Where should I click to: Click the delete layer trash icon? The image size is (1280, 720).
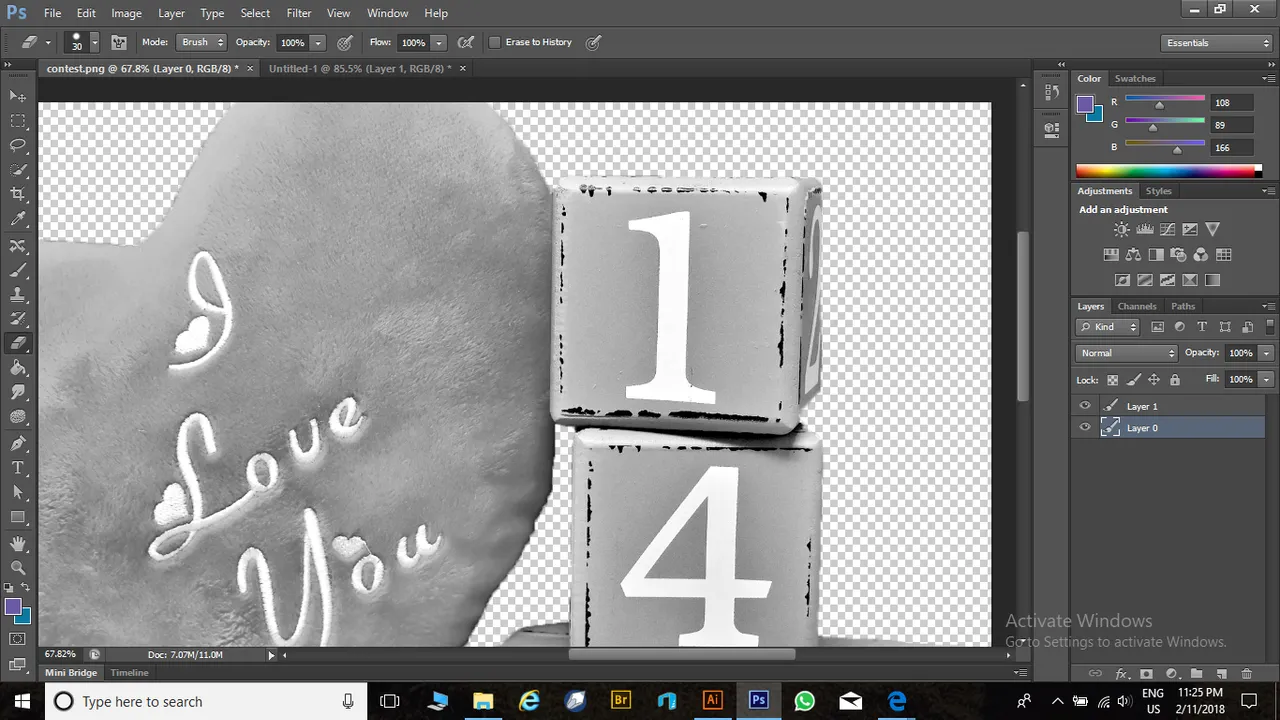point(1247,674)
